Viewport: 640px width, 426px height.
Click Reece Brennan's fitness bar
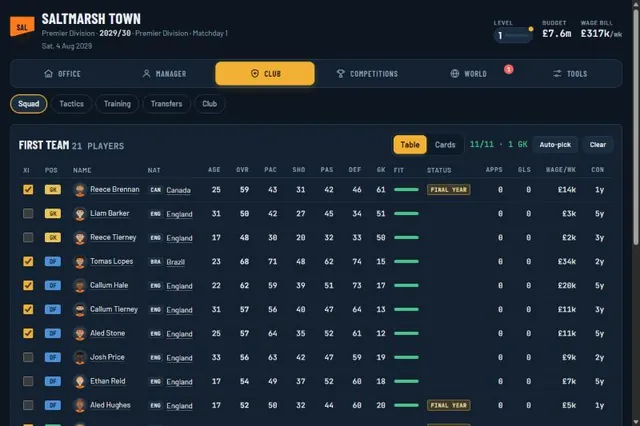[406, 189]
